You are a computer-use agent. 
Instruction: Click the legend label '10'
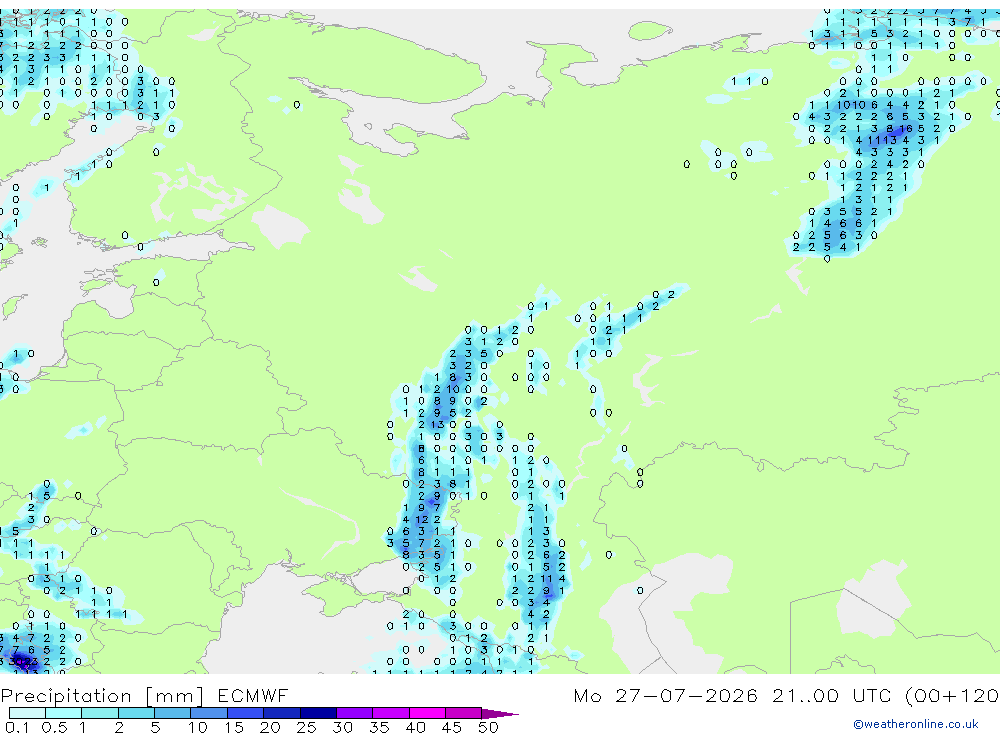[x=198, y=727]
